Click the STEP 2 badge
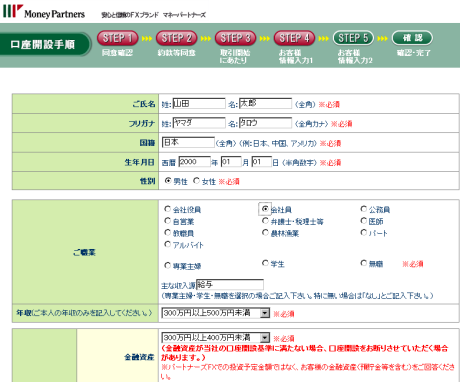Image resolution: width=460 pixels, height=382 pixels. pyautogui.click(x=176, y=38)
